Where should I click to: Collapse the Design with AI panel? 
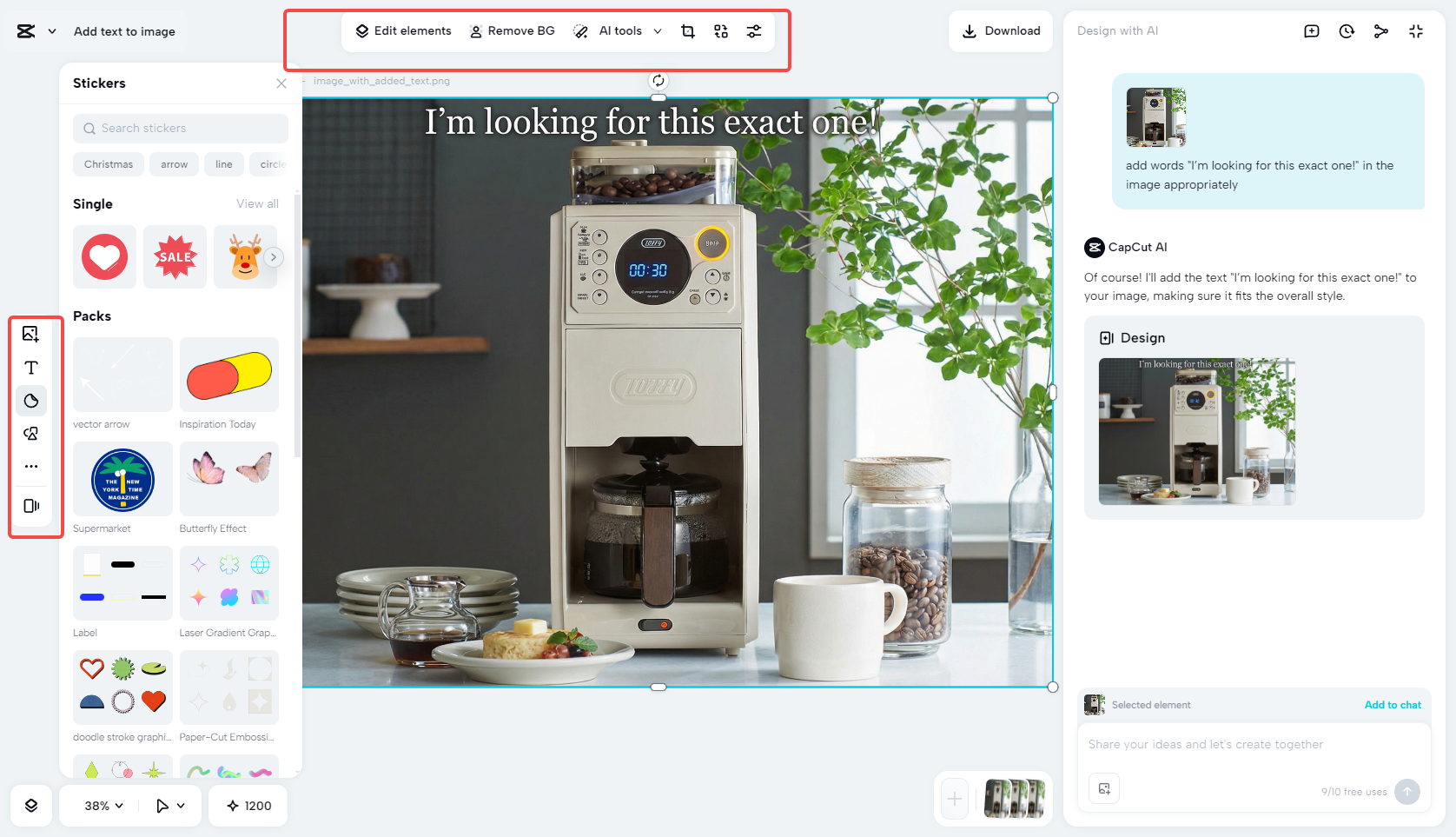1416,31
